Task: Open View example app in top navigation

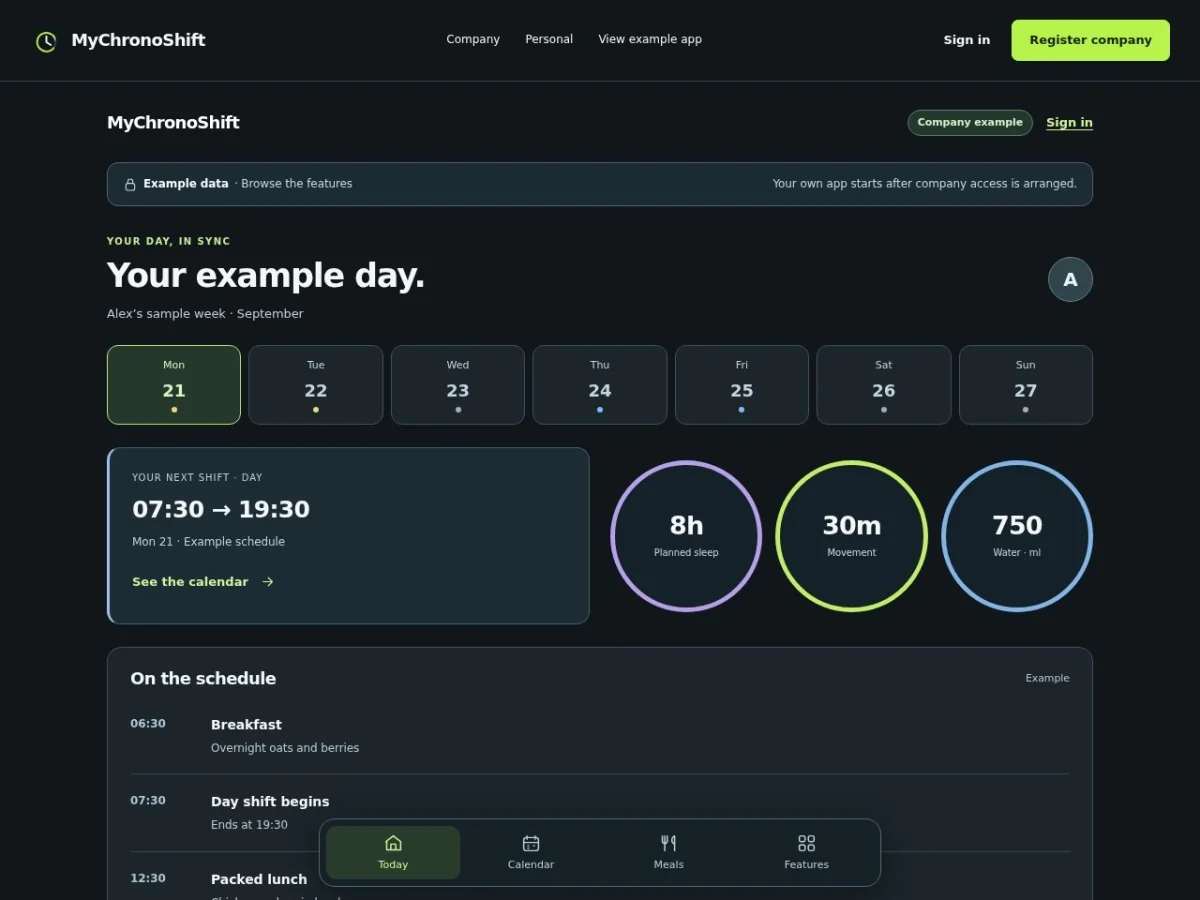Action: click(650, 40)
